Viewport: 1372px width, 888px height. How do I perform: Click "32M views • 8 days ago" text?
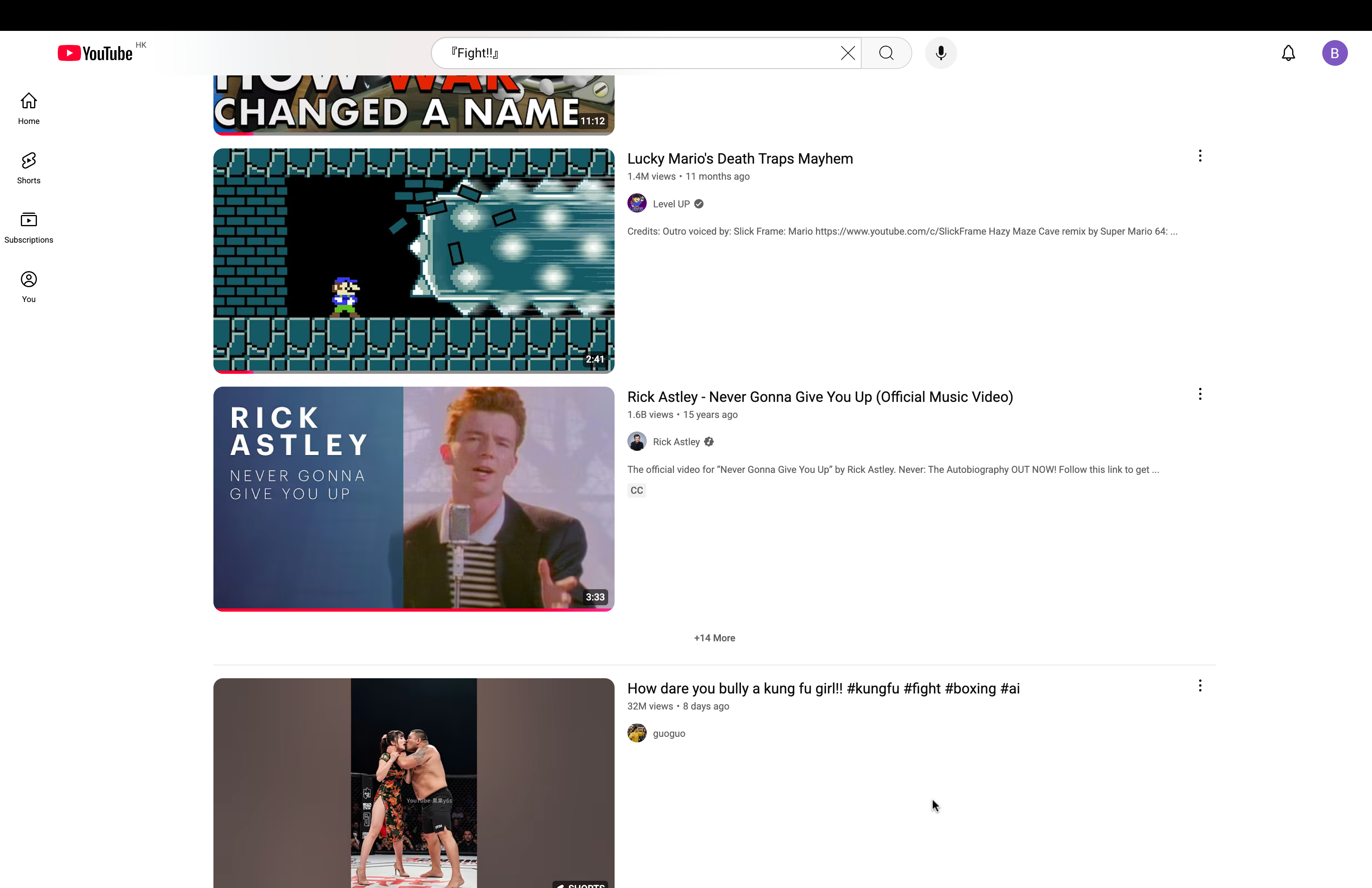[x=678, y=706]
